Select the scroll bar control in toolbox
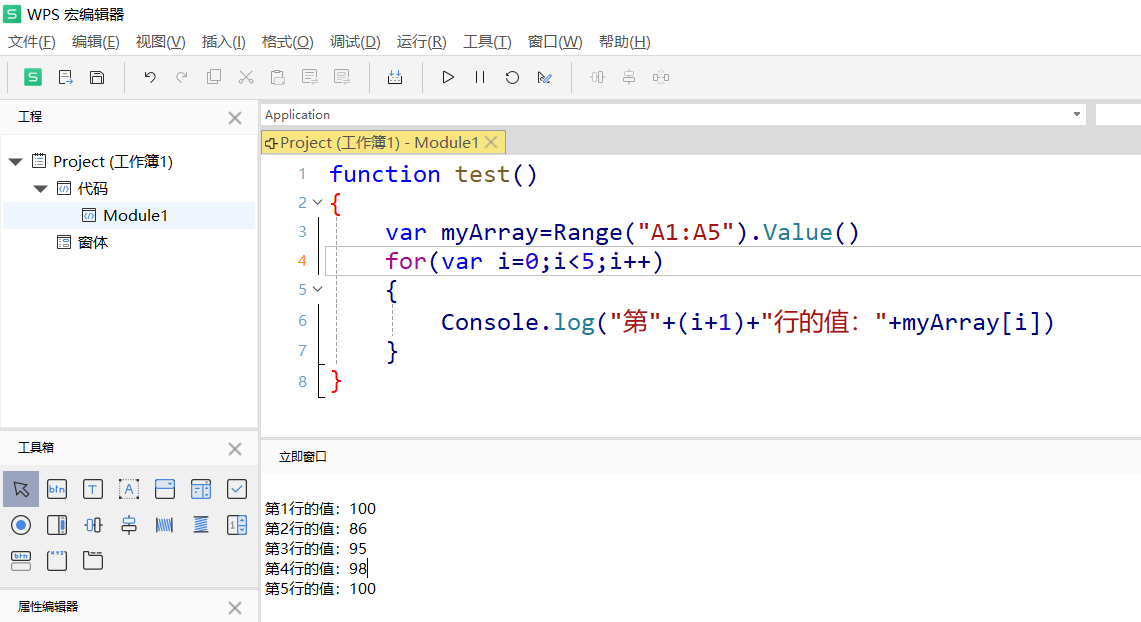 tap(57, 525)
